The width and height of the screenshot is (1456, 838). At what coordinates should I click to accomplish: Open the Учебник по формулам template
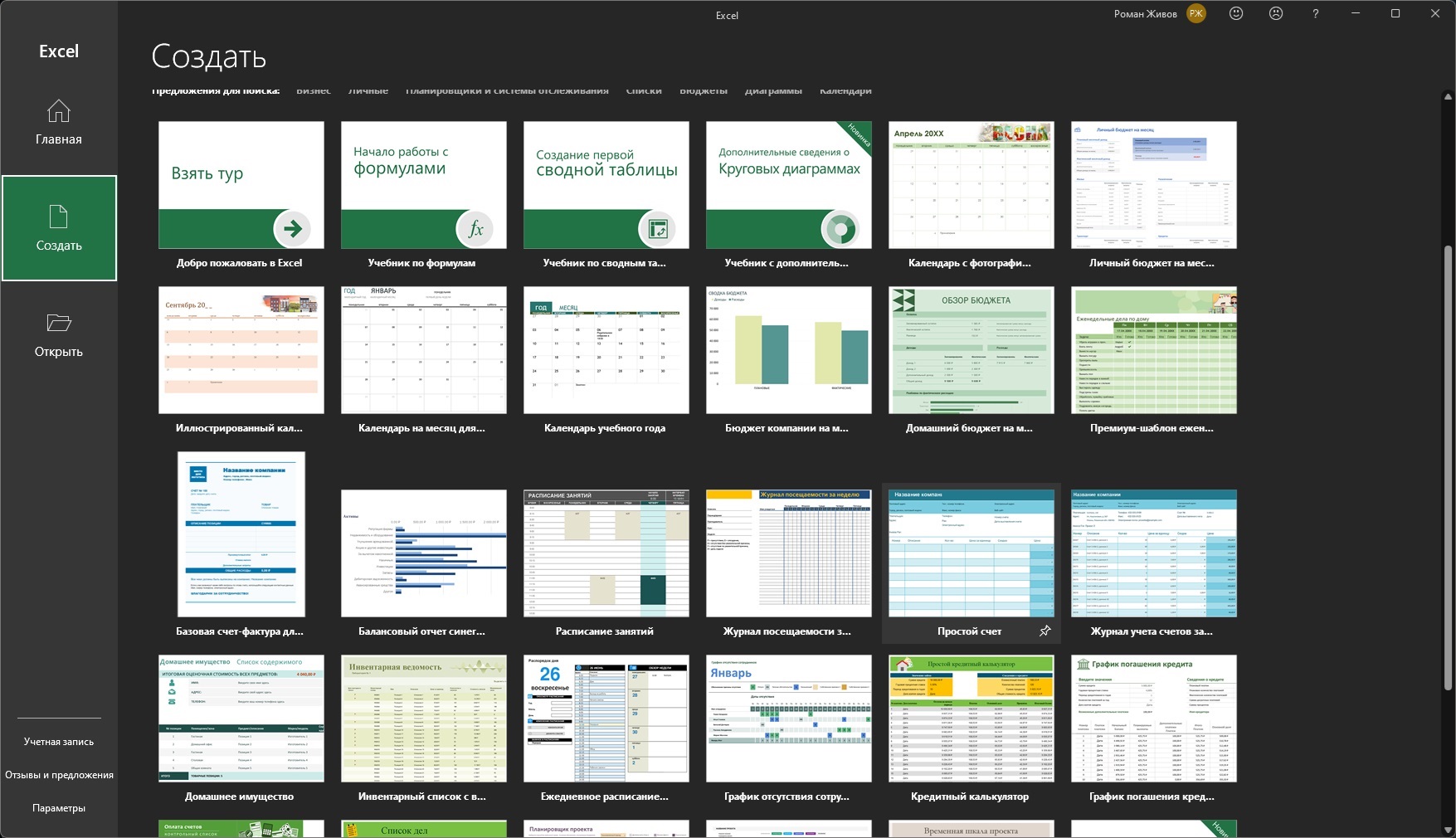(x=424, y=185)
